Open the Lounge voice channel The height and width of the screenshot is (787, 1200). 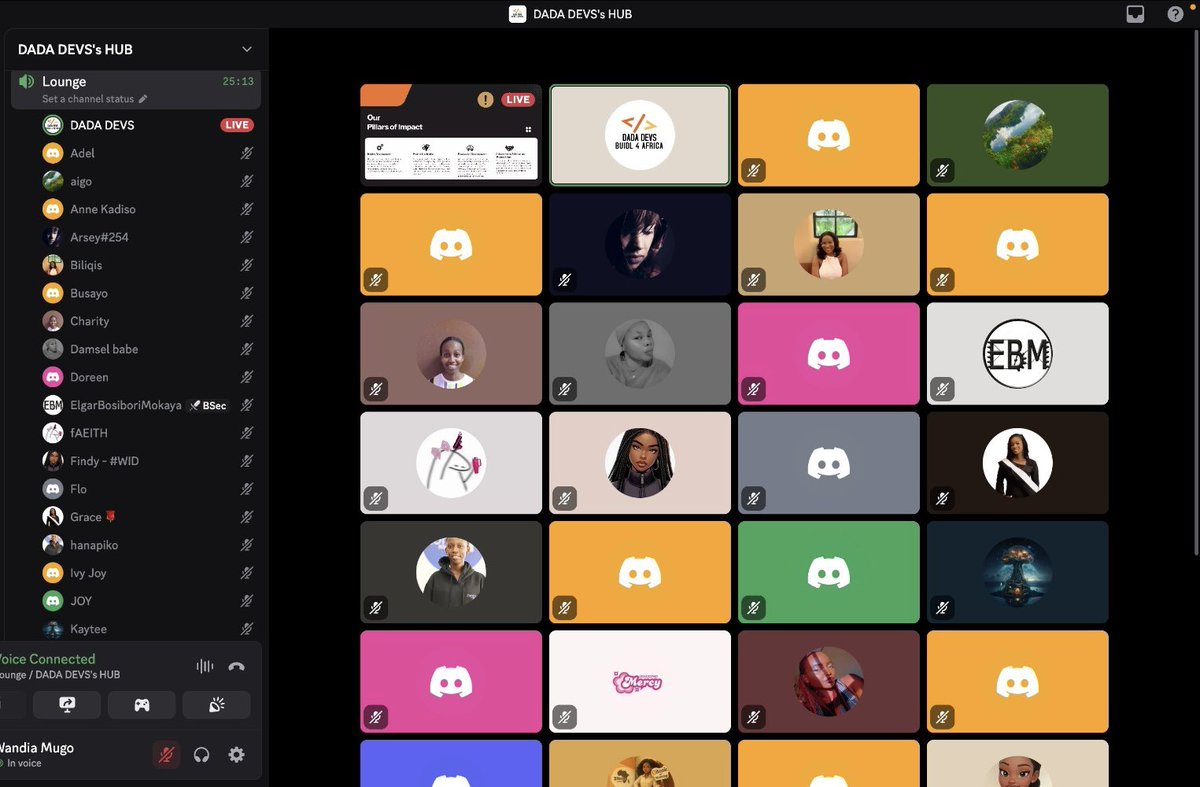[136, 89]
